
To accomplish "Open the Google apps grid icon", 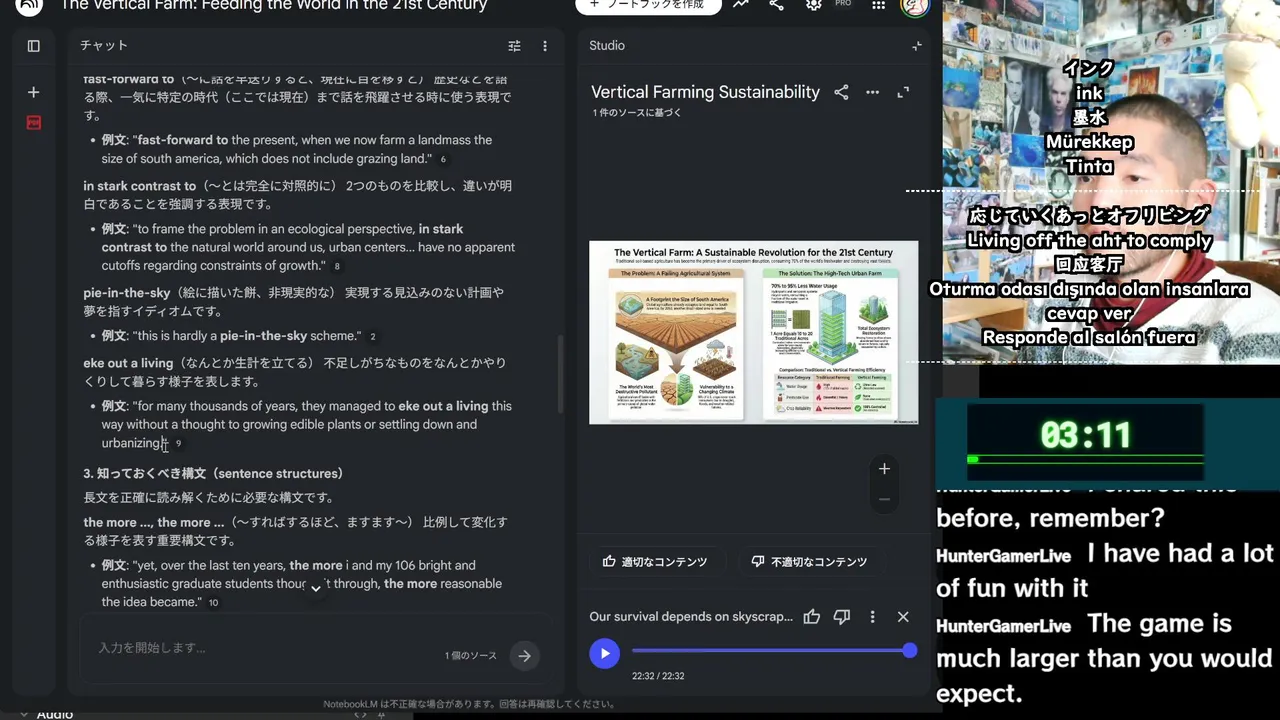I will pyautogui.click(x=878, y=5).
